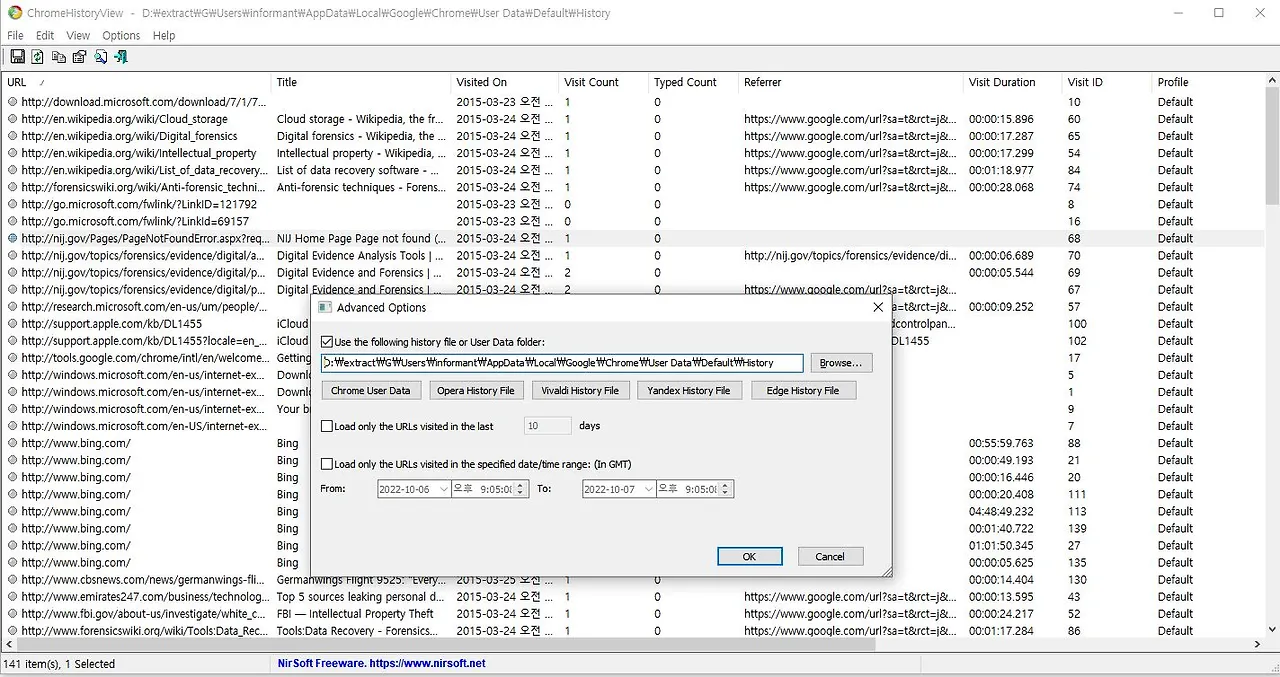Screen dimensions: 1280x677
Task: Click the '141 item(s), 1 Selected' status text
Action: pos(60,663)
